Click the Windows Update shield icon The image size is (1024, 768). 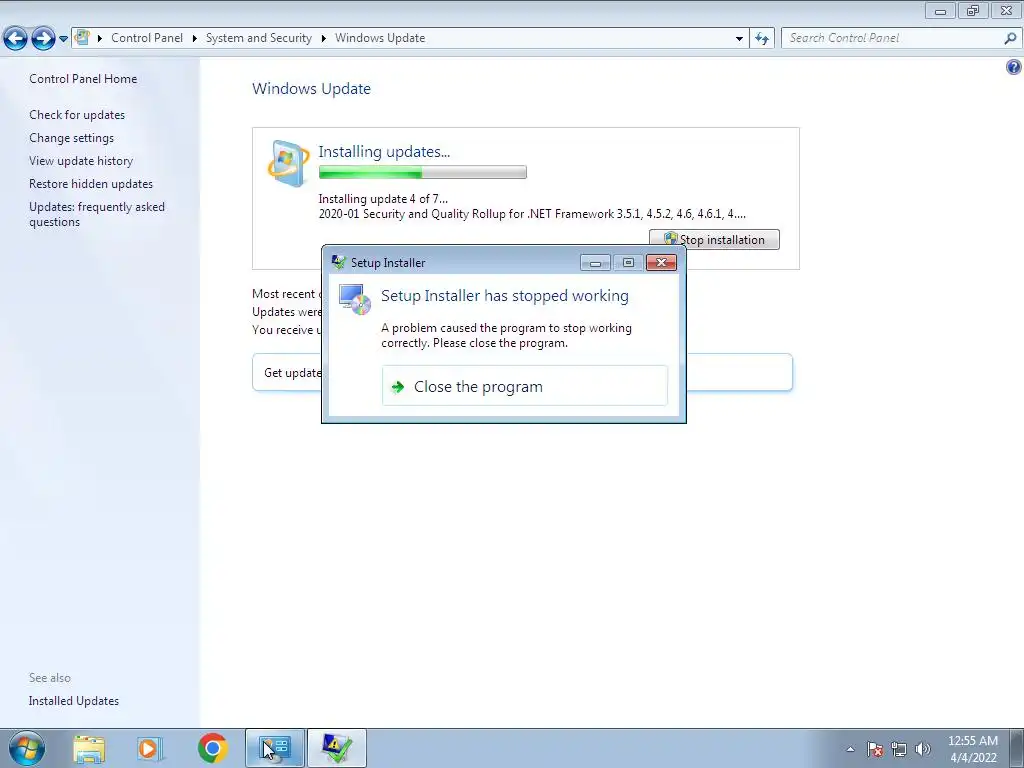click(x=288, y=163)
